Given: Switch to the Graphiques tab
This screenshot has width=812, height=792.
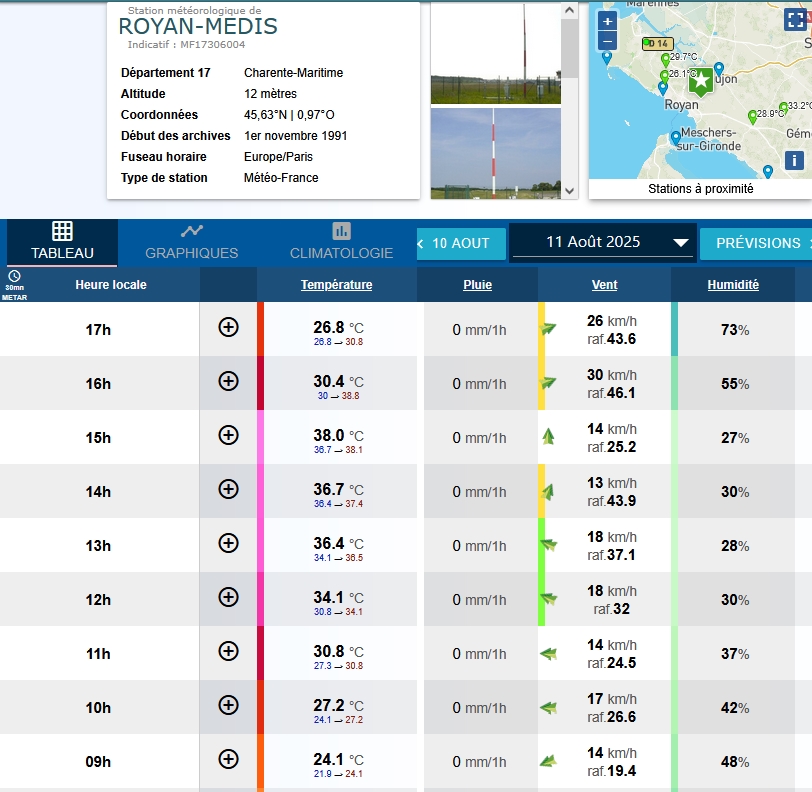Looking at the screenshot, I should tap(191, 242).
